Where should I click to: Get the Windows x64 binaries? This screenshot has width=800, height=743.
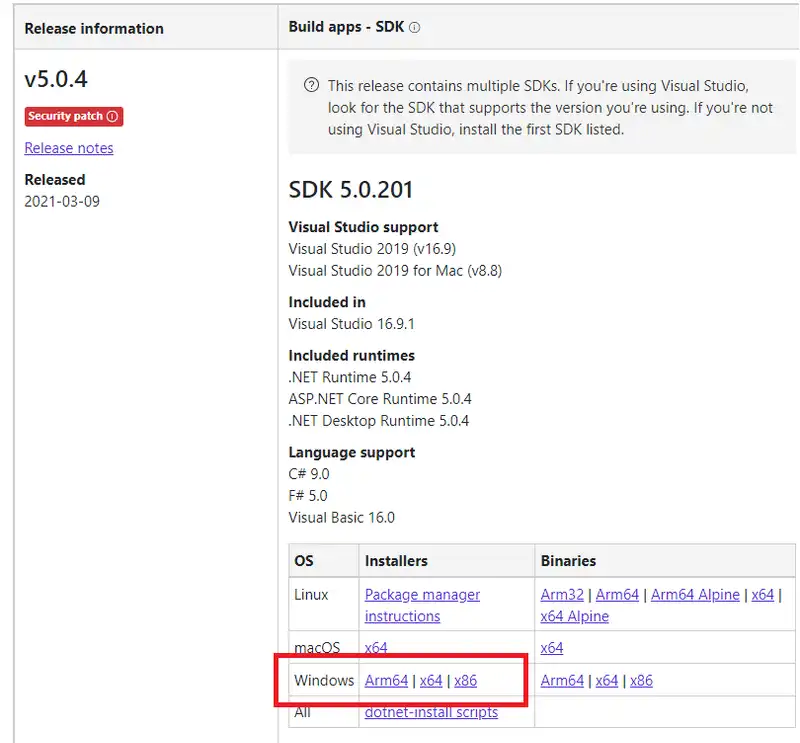[x=607, y=681]
